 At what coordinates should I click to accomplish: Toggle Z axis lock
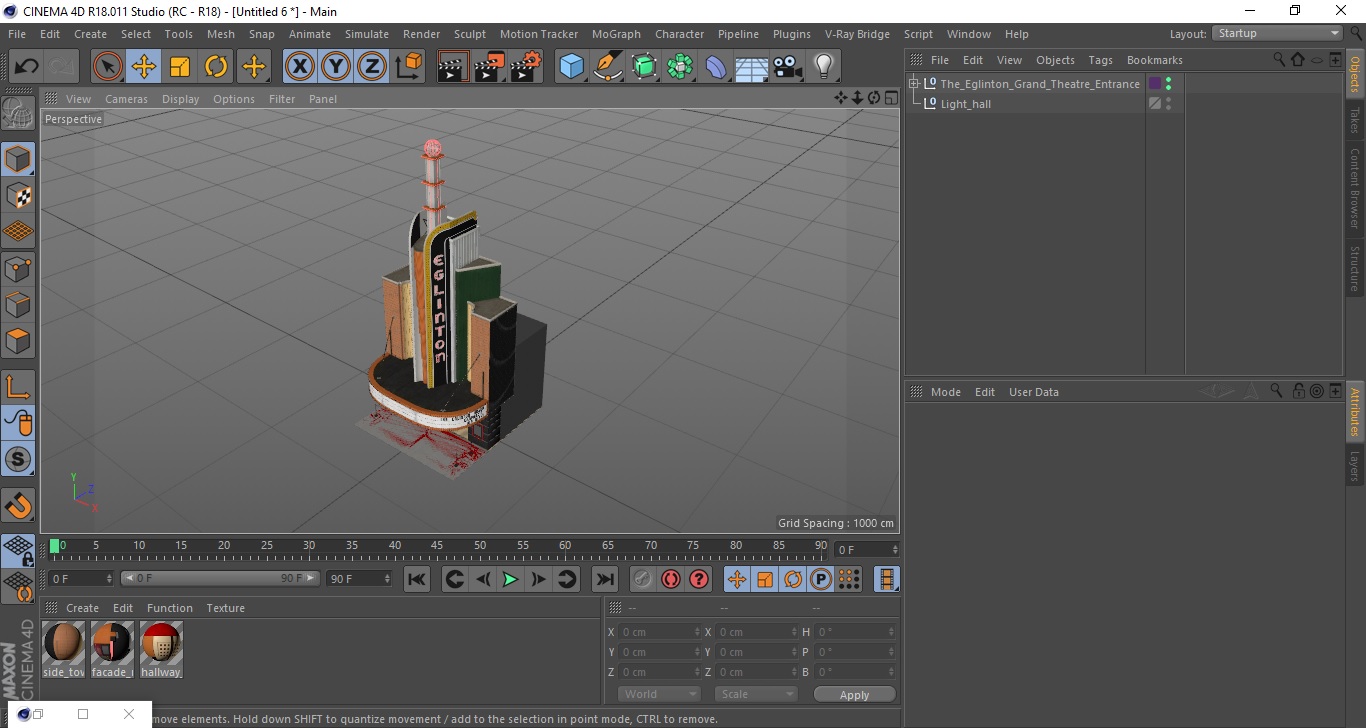point(372,67)
